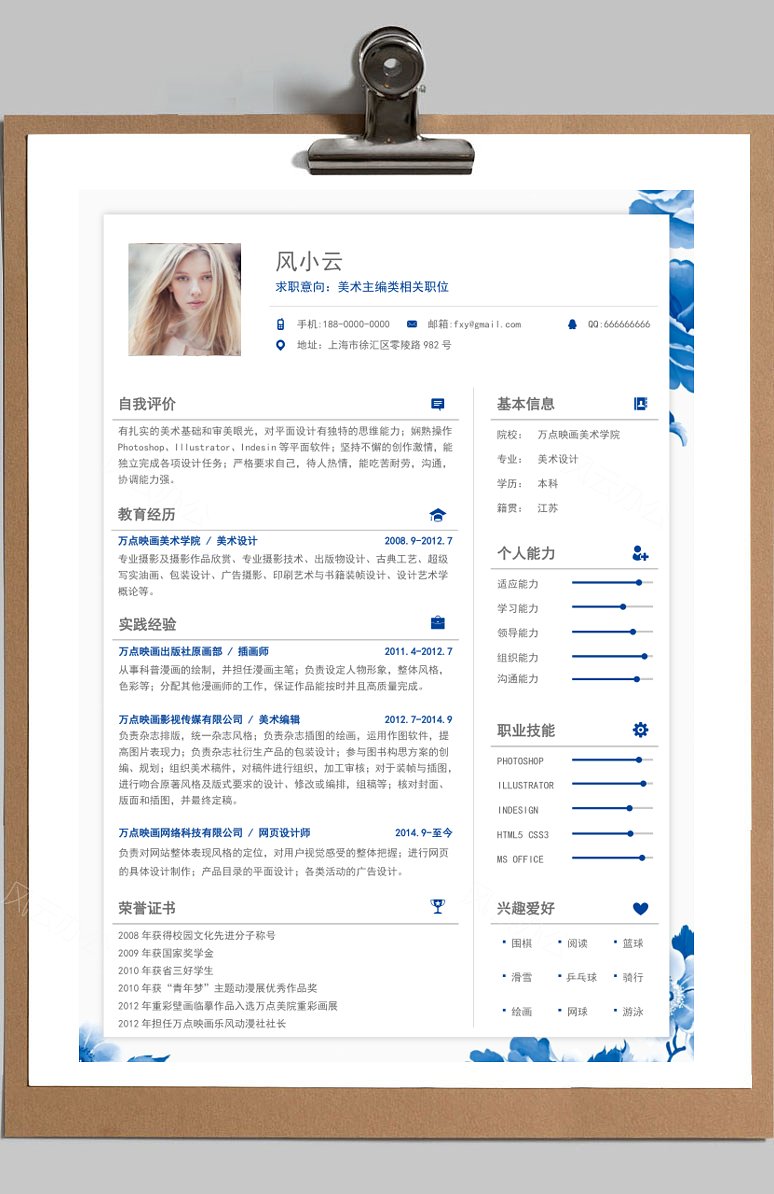Click hobby item 篮球

tap(633, 943)
